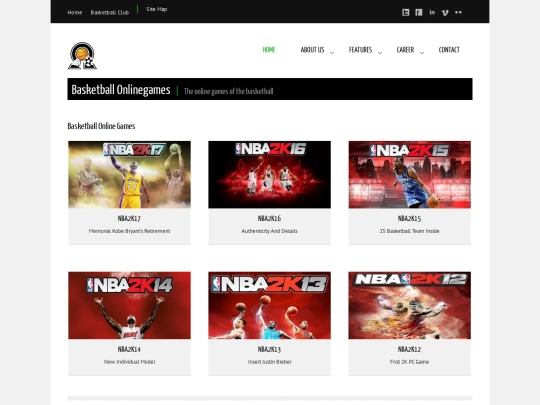The image size is (540, 405).
Task: Open the Twitter social icon
Action: click(x=406, y=12)
